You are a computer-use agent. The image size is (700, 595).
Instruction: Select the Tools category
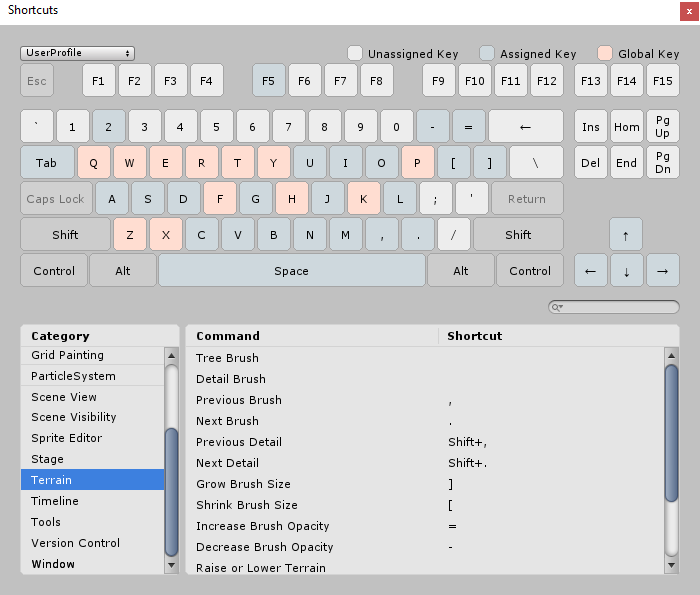92,522
